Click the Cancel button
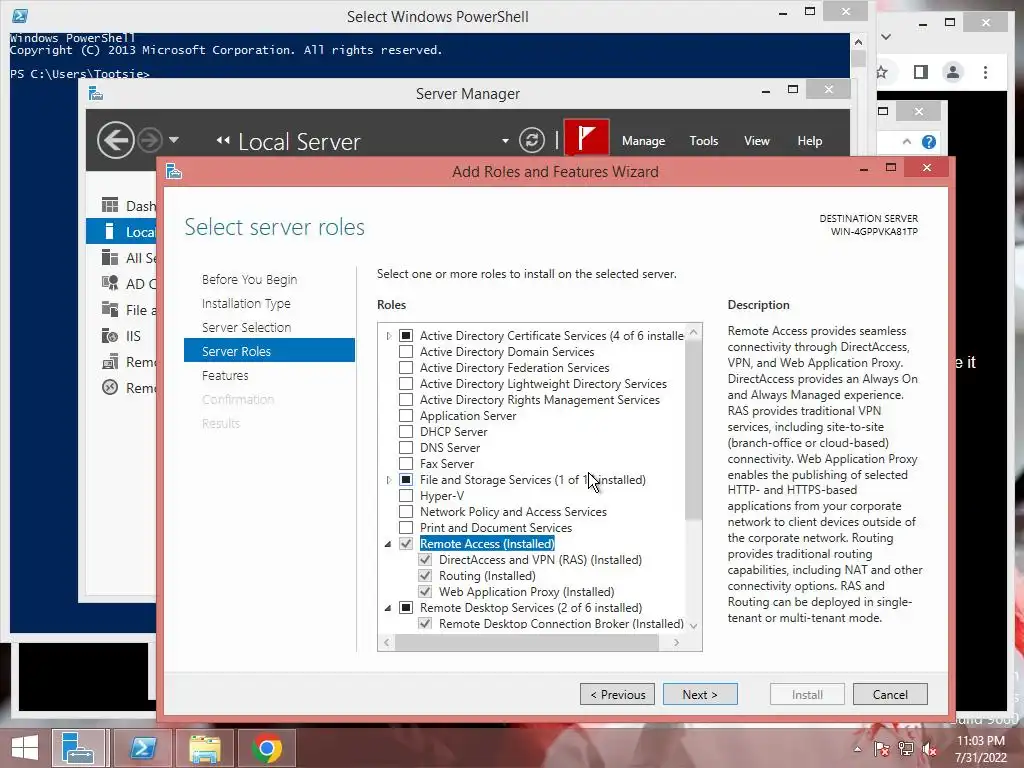1024x768 pixels. [x=890, y=694]
